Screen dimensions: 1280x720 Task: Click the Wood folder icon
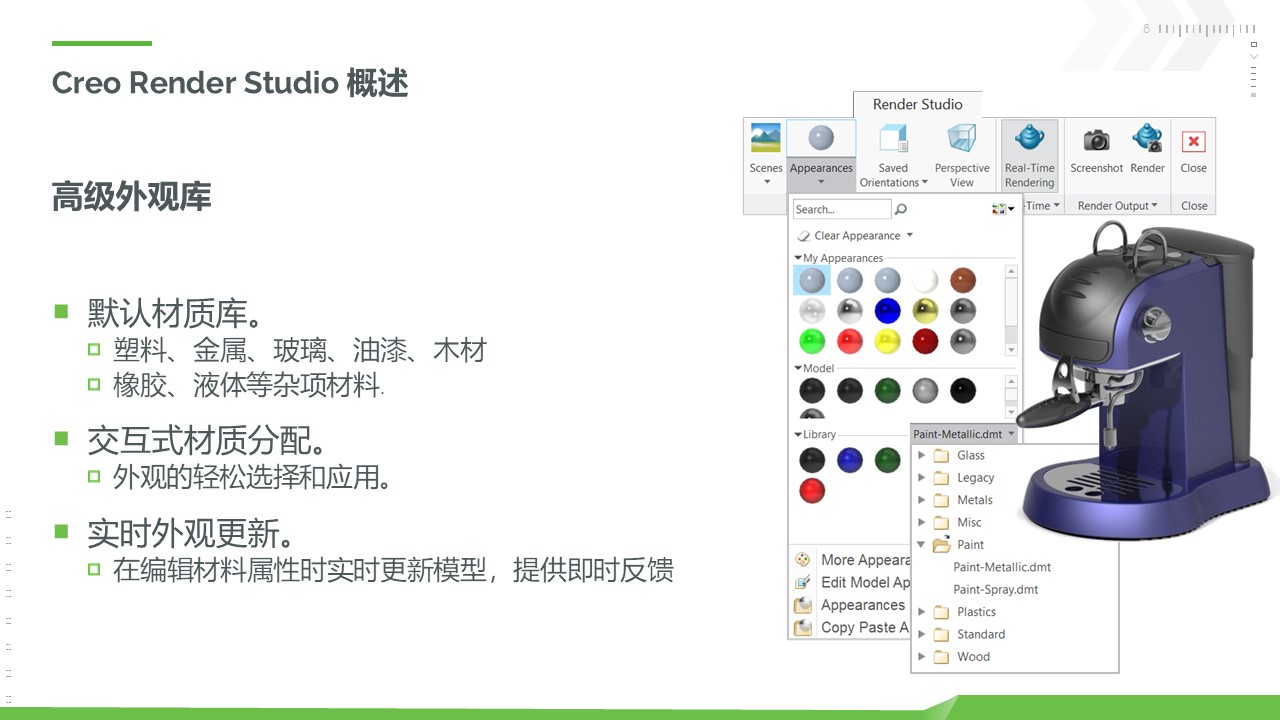[x=941, y=657]
